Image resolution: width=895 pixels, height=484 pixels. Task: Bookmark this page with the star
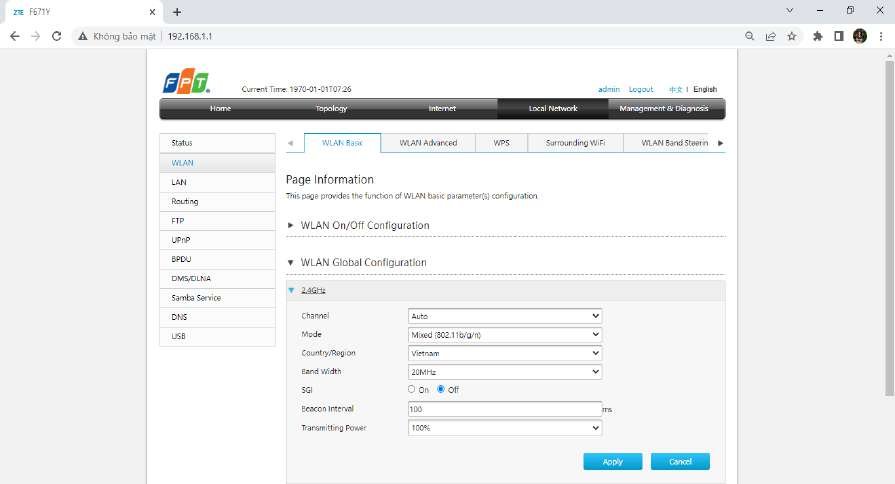[792, 36]
